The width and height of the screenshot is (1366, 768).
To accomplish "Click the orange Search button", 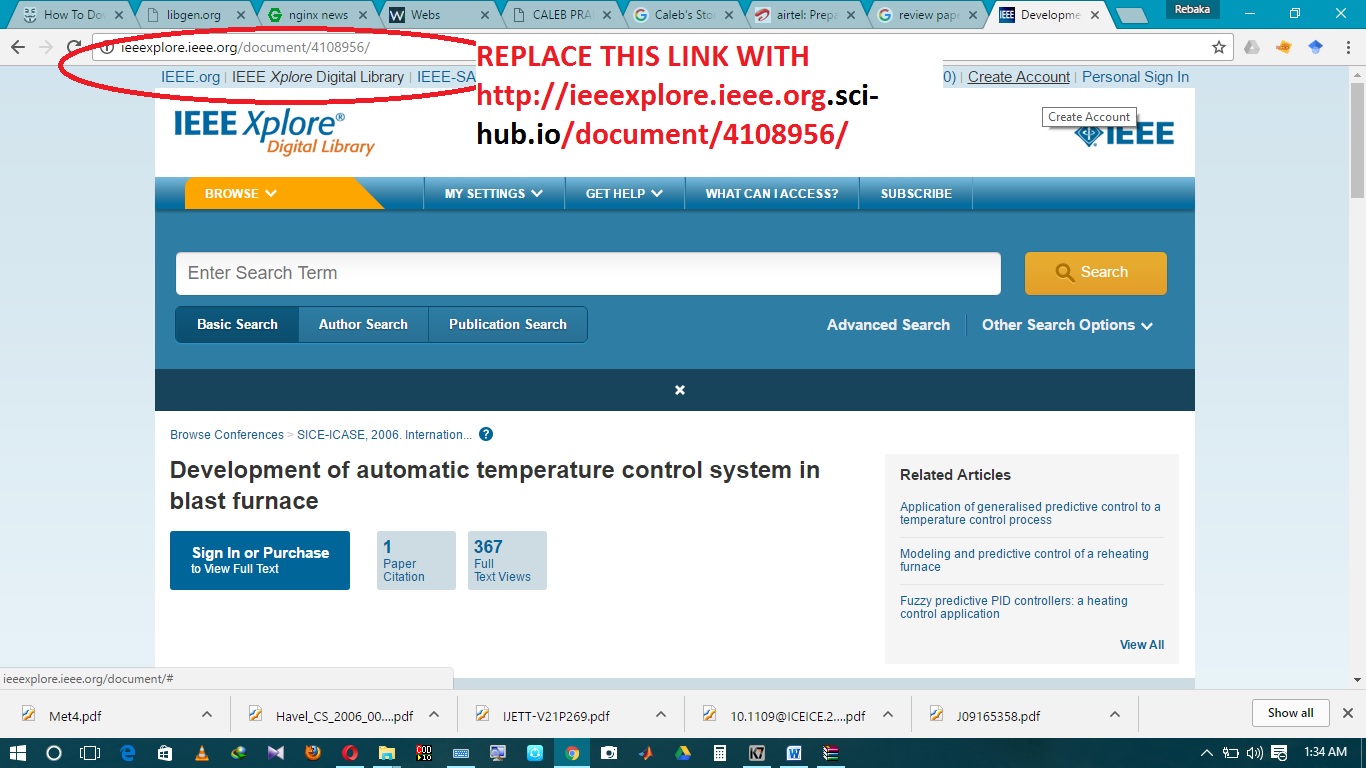I will point(1096,273).
